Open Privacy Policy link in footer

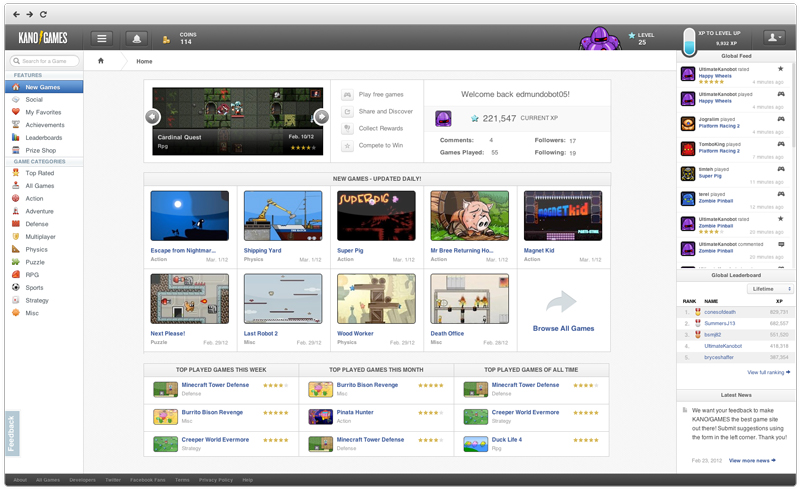point(216,480)
